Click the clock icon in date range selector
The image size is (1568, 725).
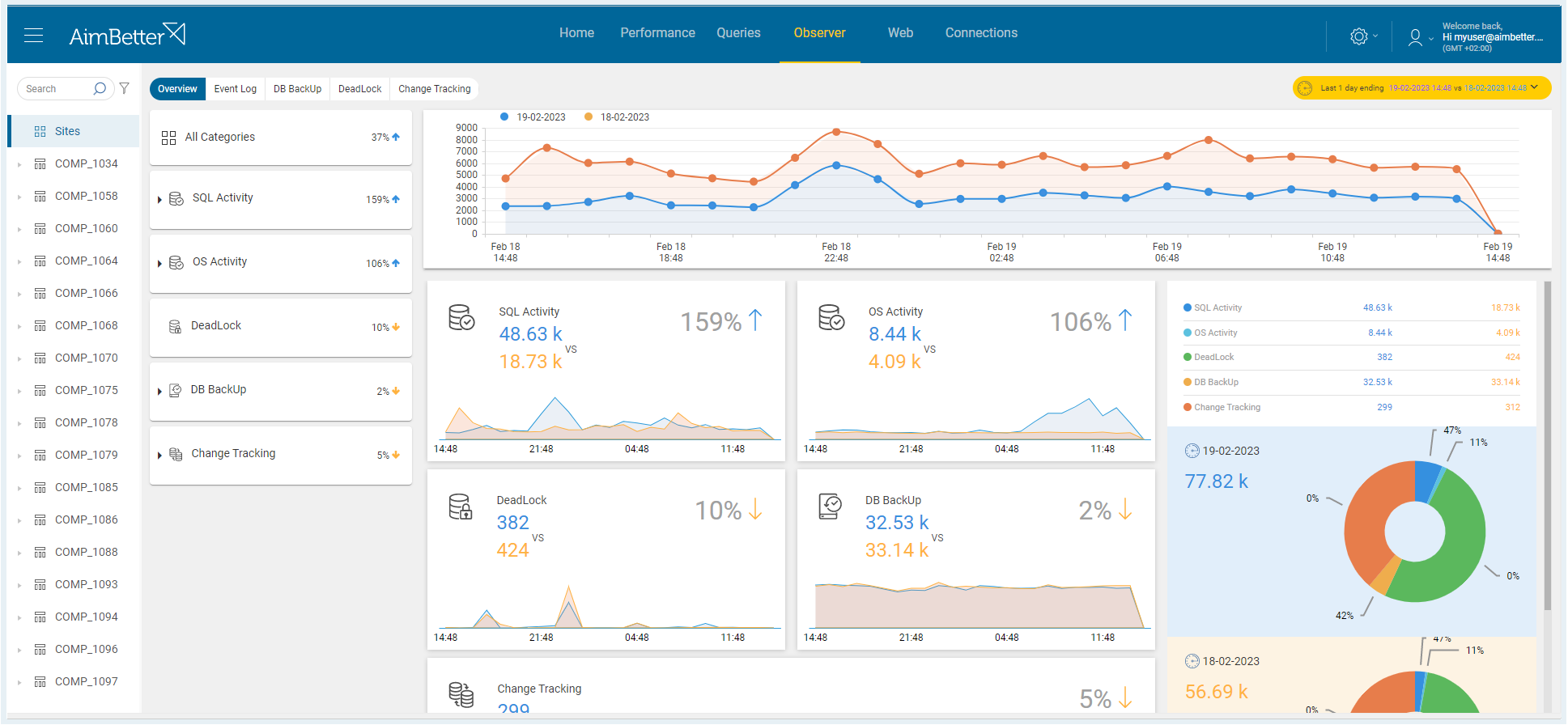[1305, 88]
